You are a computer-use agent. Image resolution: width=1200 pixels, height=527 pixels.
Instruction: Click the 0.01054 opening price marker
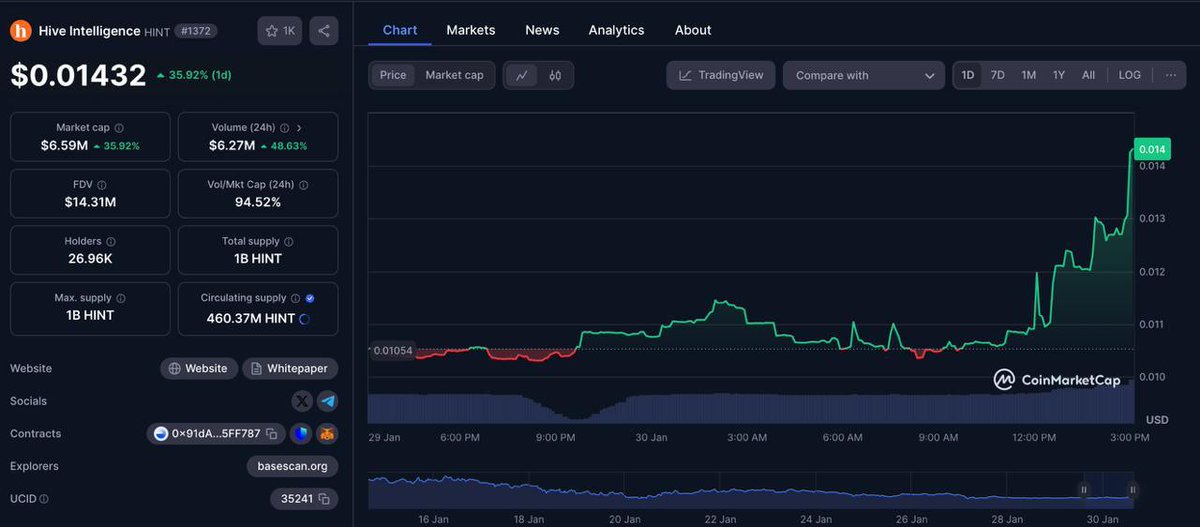[x=391, y=350]
